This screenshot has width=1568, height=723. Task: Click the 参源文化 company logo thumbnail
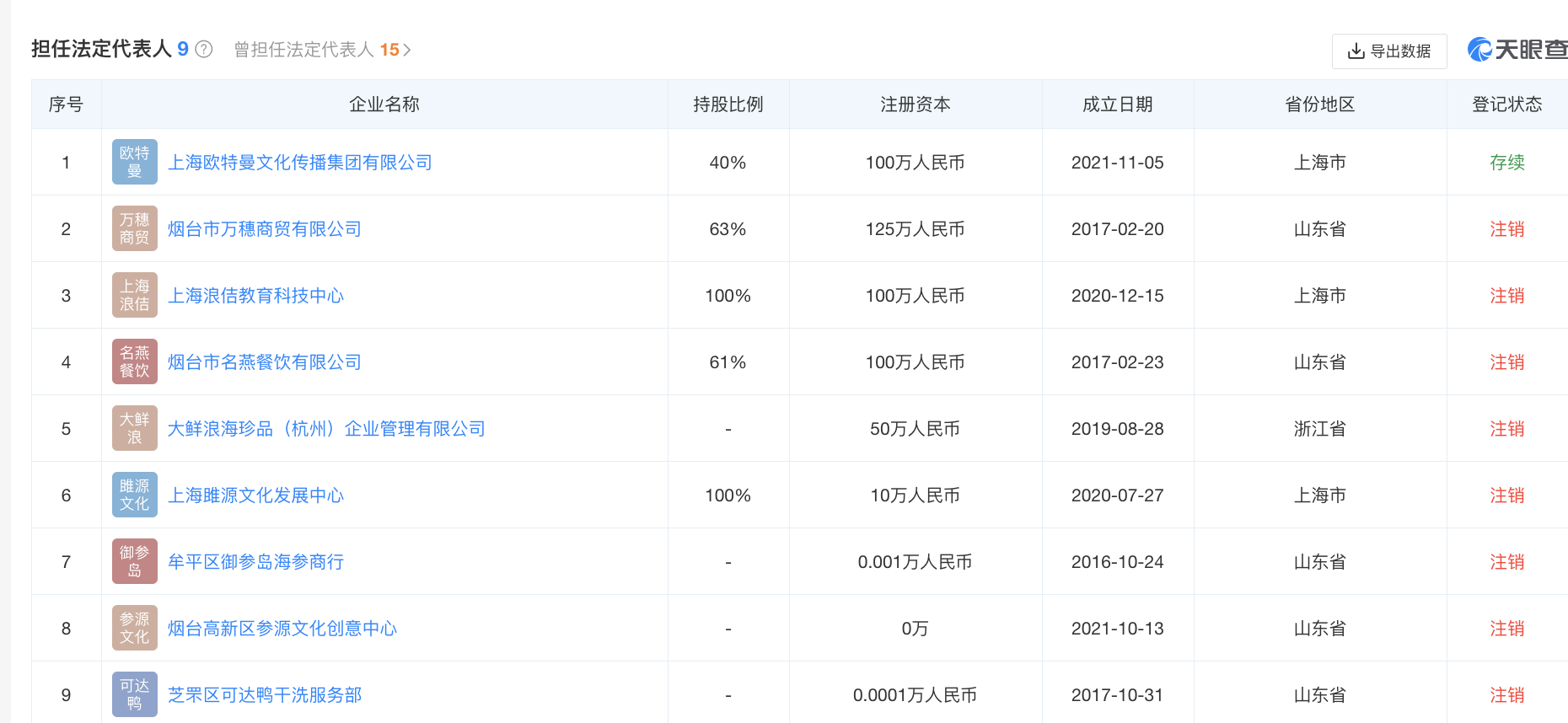(x=134, y=629)
